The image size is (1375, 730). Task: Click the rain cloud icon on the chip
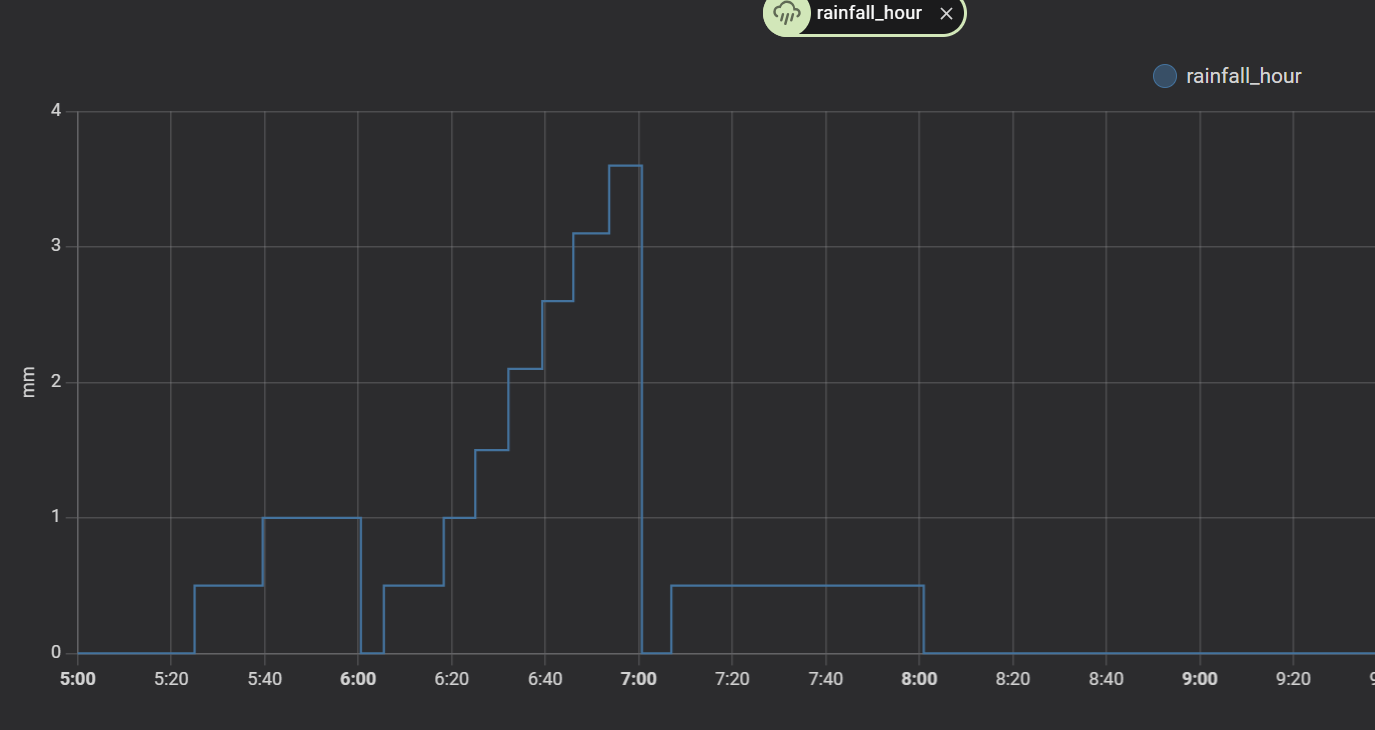tap(785, 15)
